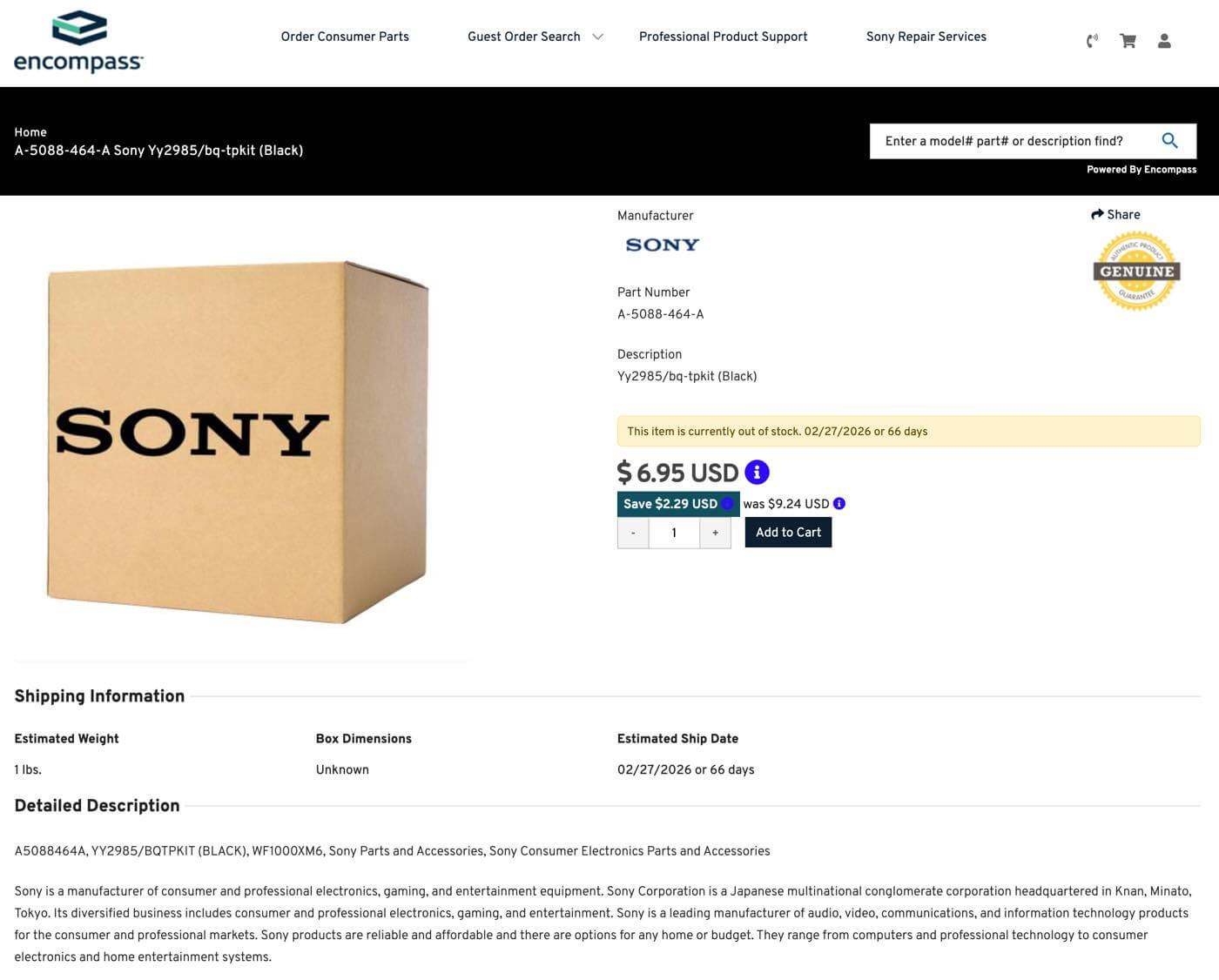
Task: Focus the model or part search field
Action: 1010,141
